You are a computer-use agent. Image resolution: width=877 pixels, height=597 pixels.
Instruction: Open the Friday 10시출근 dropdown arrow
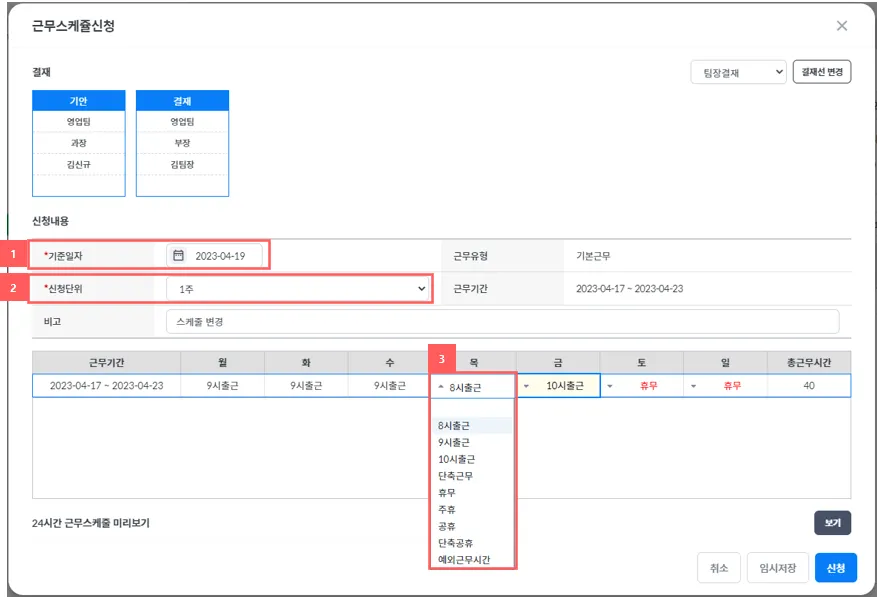pyautogui.click(x=526, y=386)
